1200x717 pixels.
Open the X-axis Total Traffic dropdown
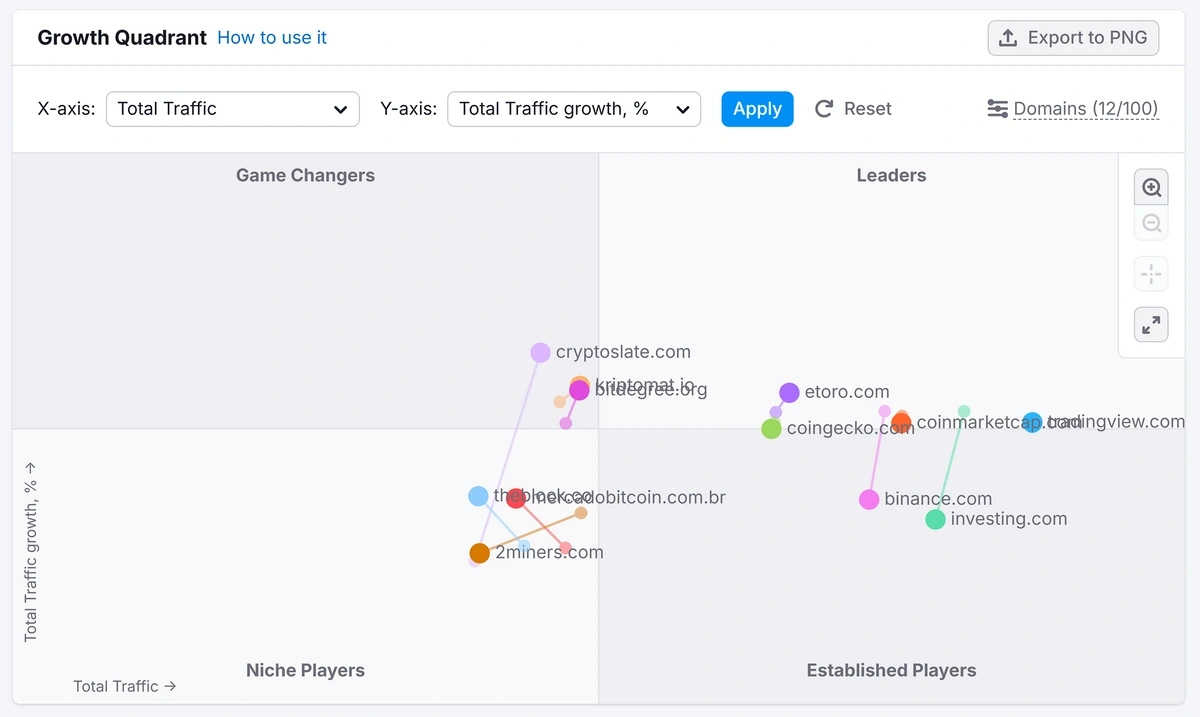coord(232,109)
